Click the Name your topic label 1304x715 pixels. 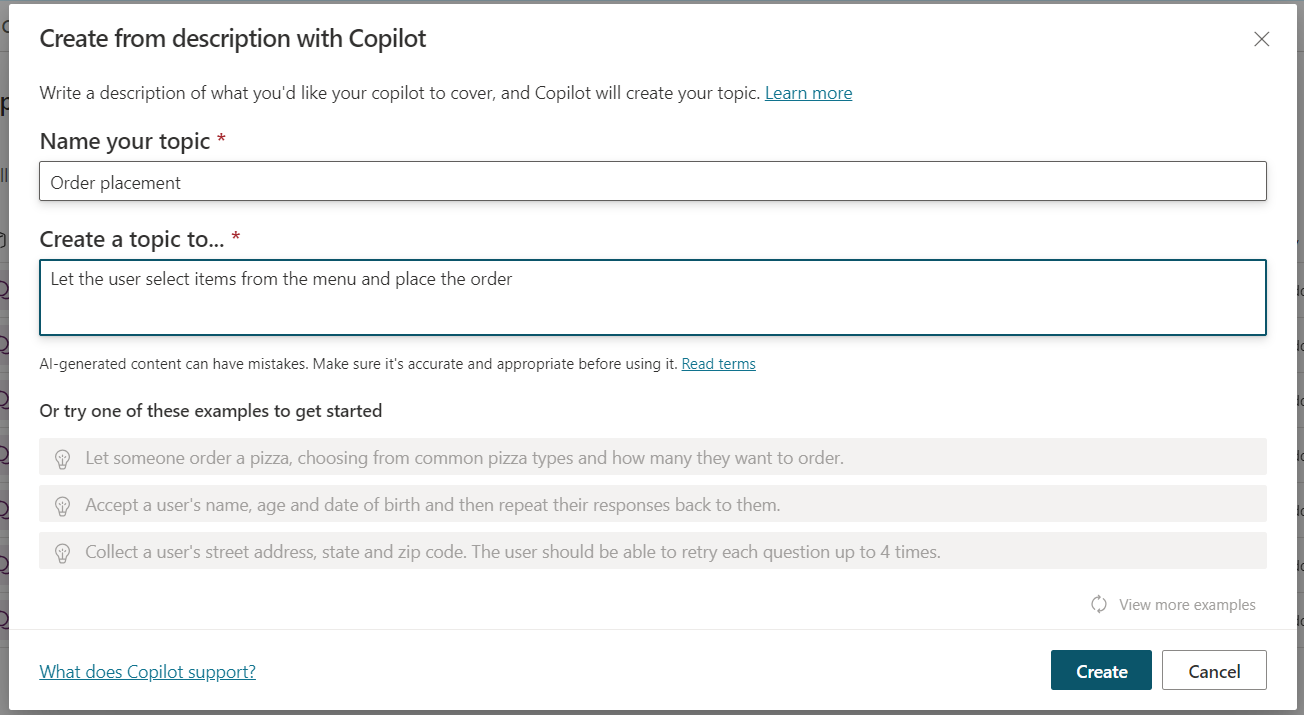[124, 142]
